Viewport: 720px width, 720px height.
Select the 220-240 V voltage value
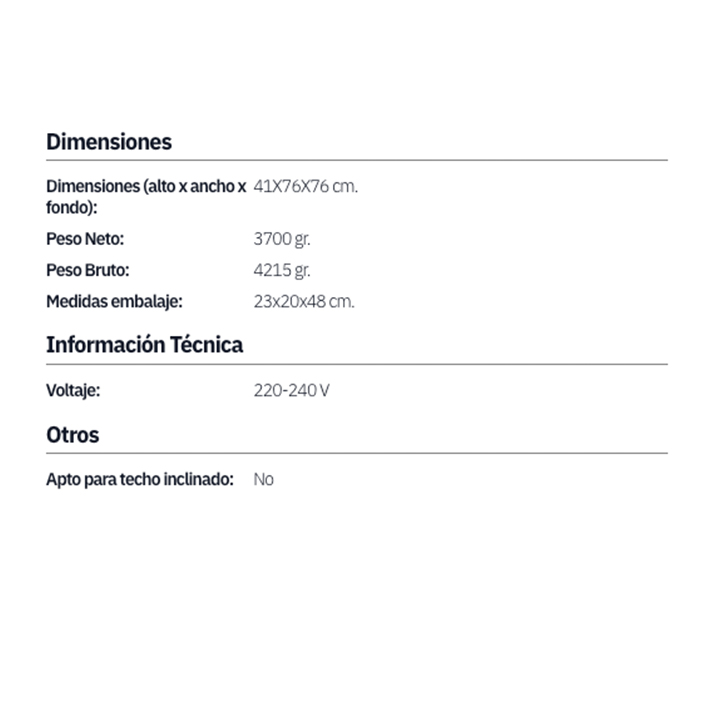[291, 390]
